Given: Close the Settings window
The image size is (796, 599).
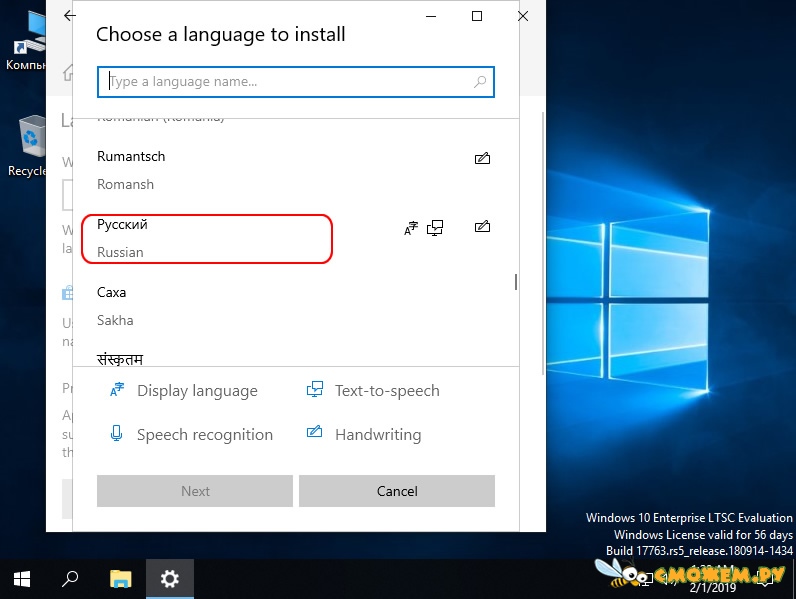Looking at the screenshot, I should tap(523, 16).
